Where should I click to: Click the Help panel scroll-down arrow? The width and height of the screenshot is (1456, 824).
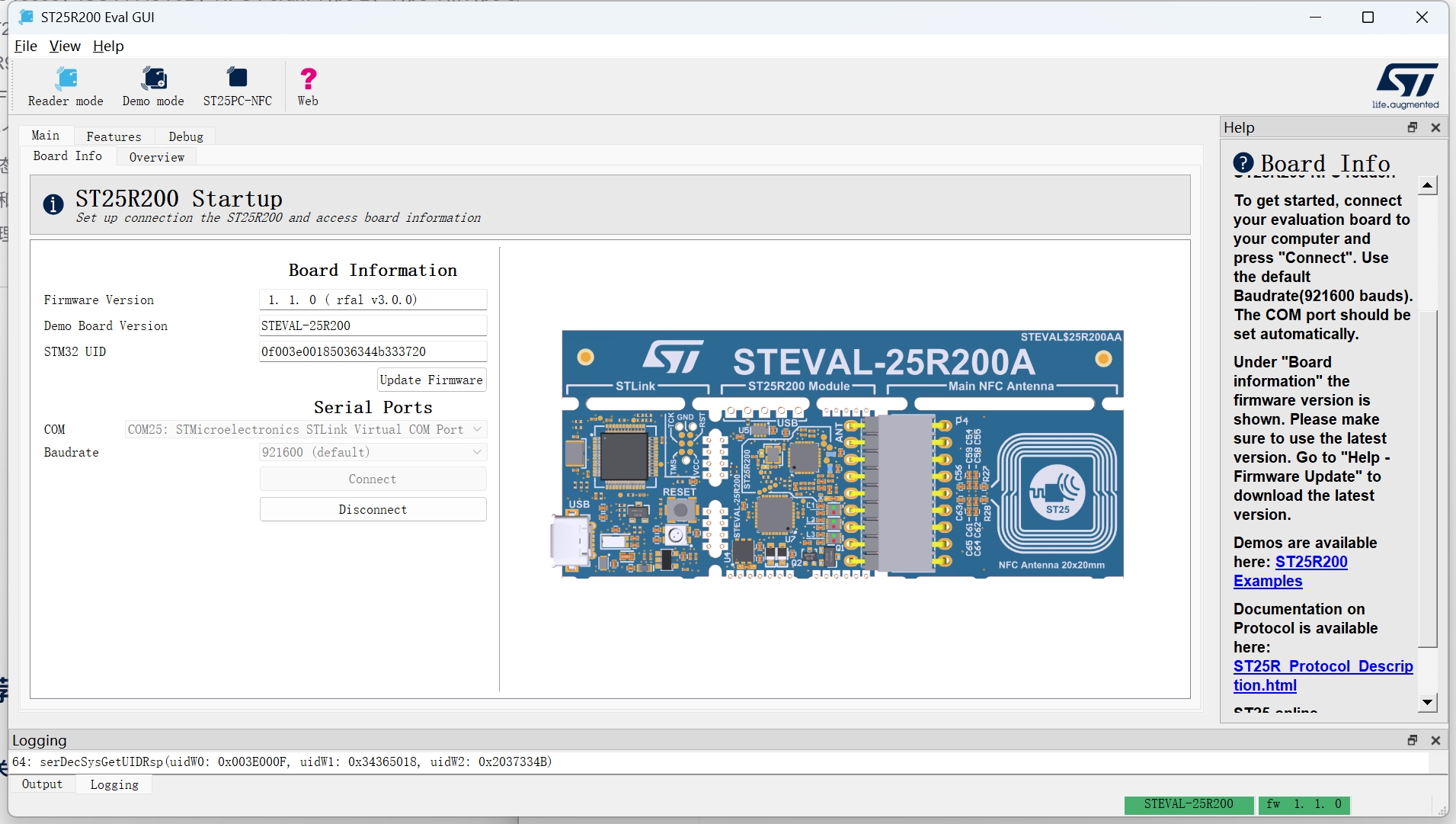pos(1428,702)
